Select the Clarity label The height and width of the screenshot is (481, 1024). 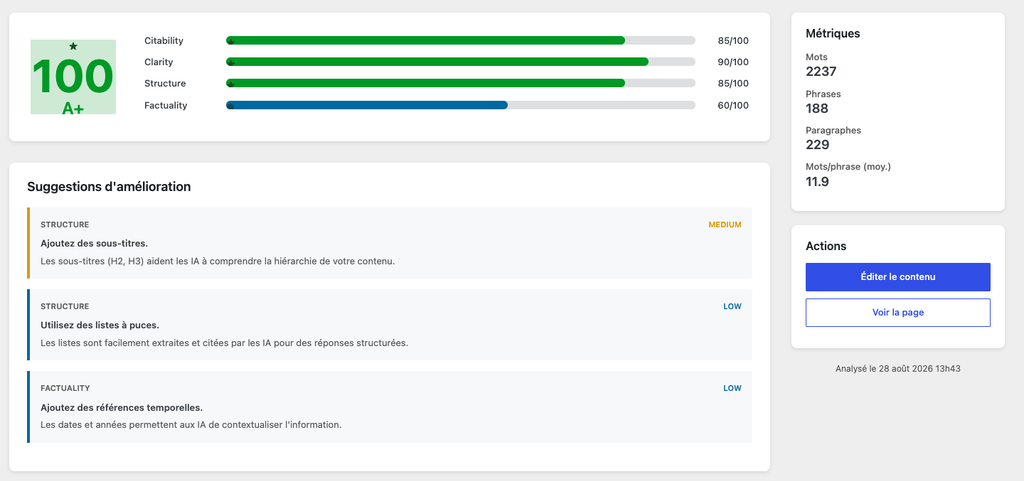(x=159, y=62)
